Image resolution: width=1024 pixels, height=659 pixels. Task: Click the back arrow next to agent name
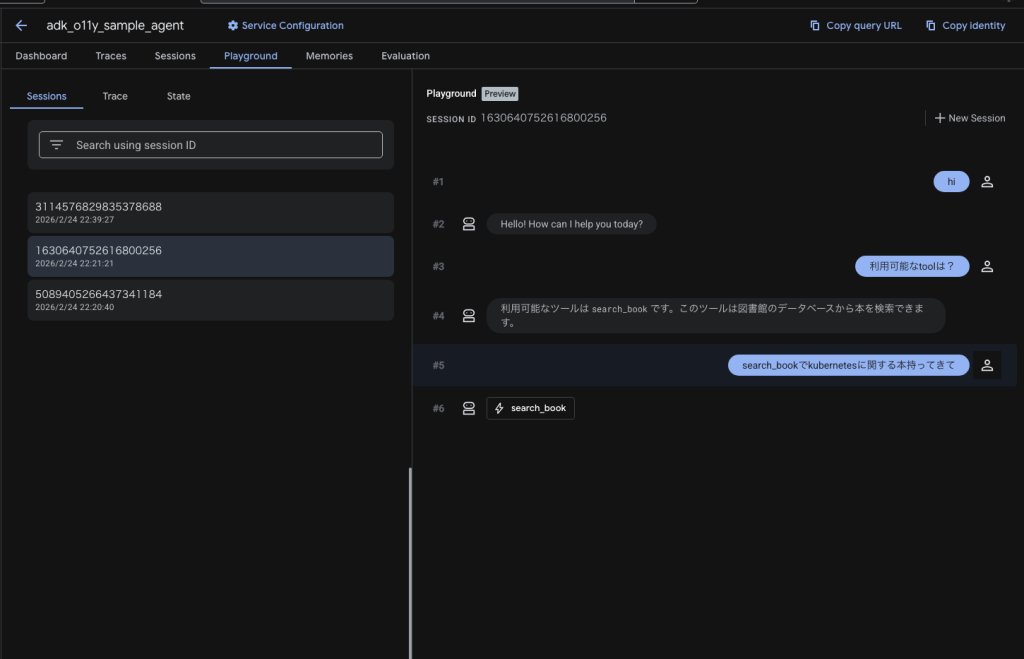tap(21, 25)
